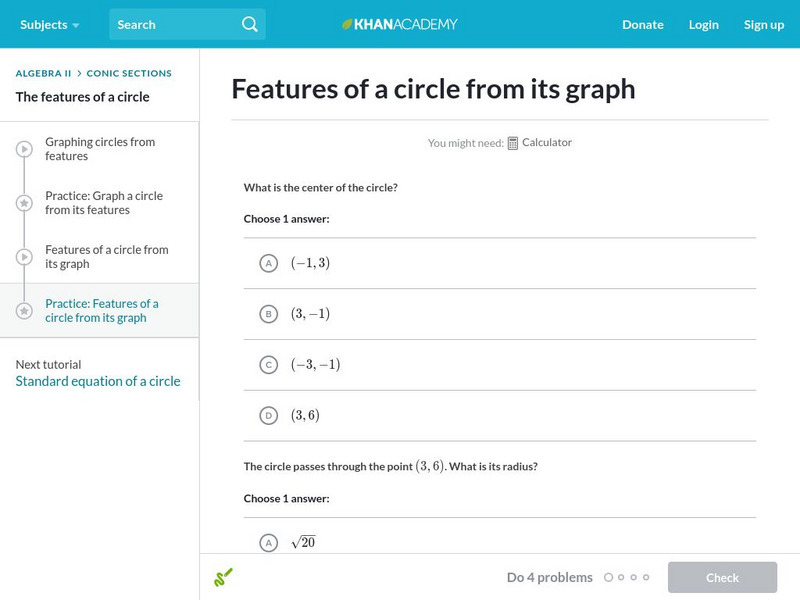The image size is (800, 600).
Task: Click the search magnifier icon
Action: (x=250, y=24)
